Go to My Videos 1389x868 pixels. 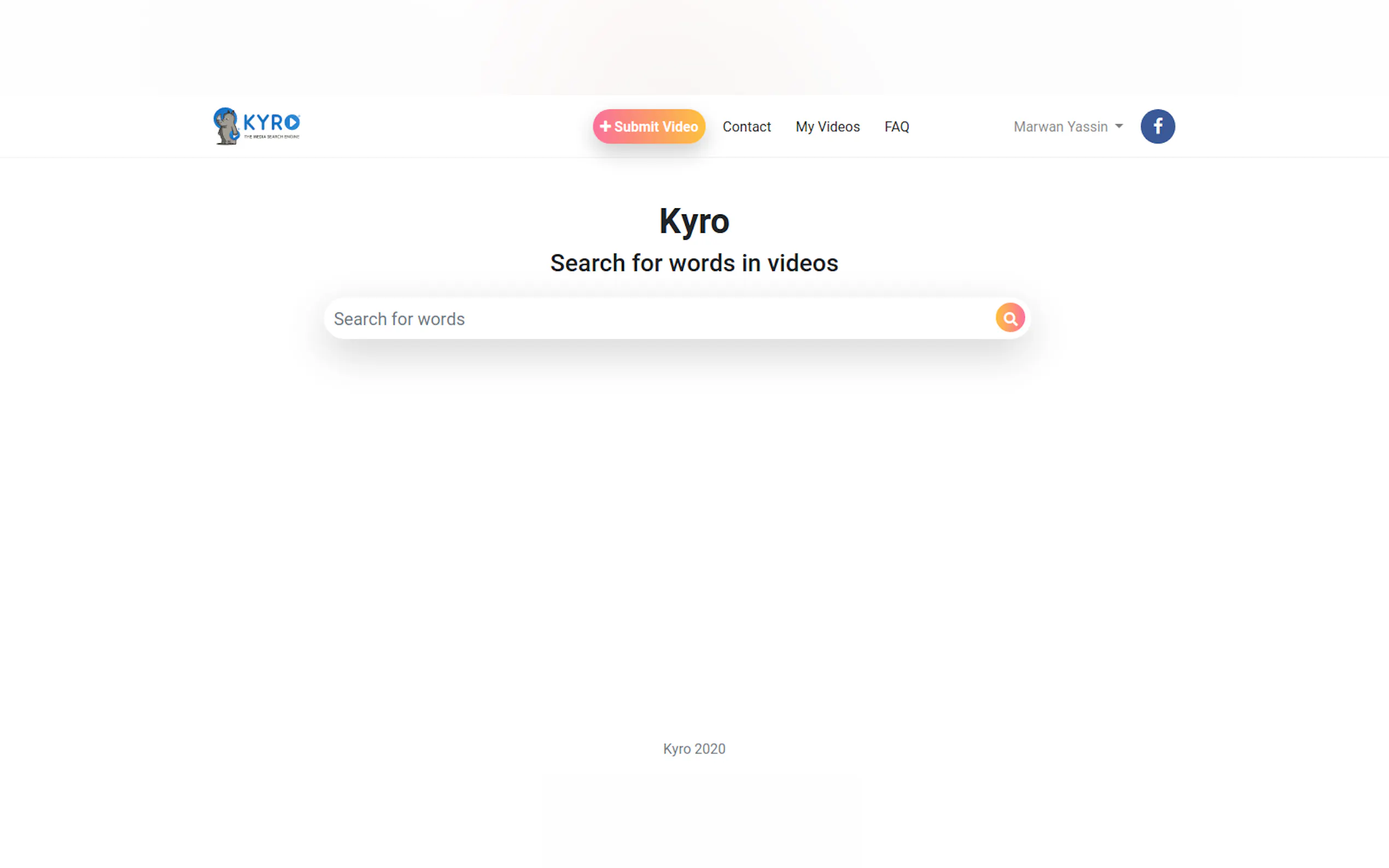(x=827, y=127)
